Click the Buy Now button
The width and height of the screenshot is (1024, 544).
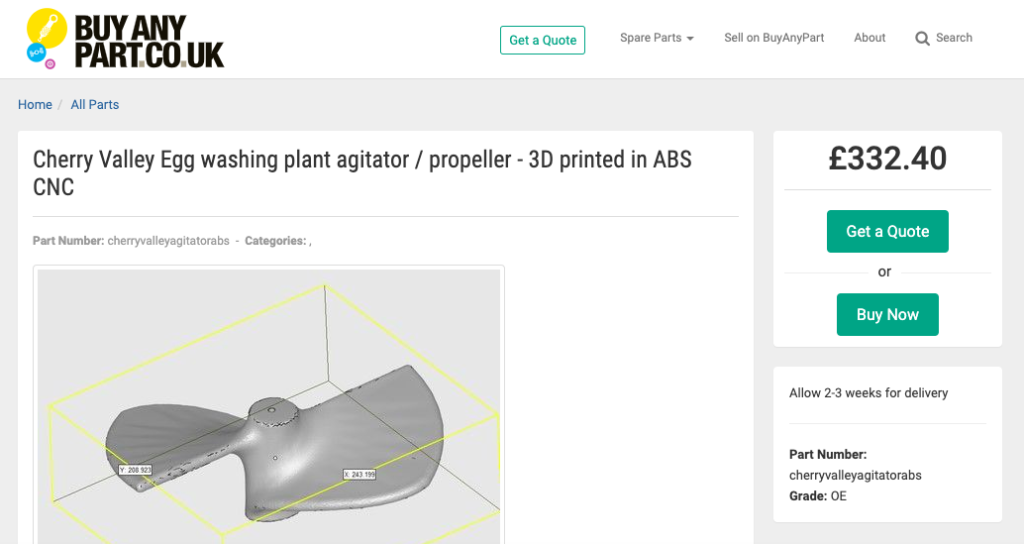888,315
